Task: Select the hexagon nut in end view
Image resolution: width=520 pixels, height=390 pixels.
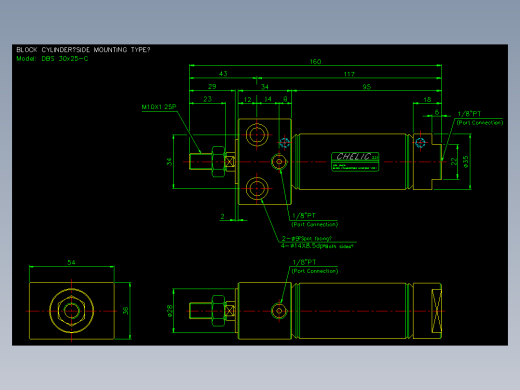Action: pos(71,311)
